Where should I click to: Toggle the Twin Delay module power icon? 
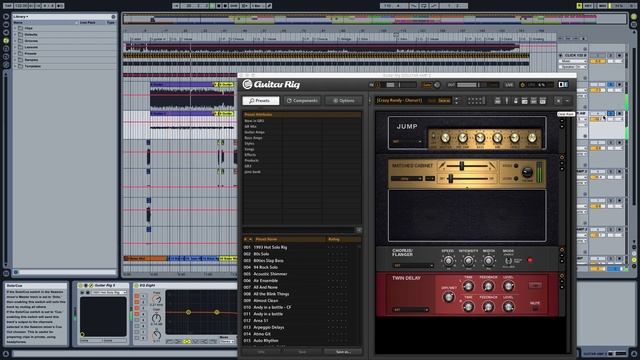click(562, 276)
